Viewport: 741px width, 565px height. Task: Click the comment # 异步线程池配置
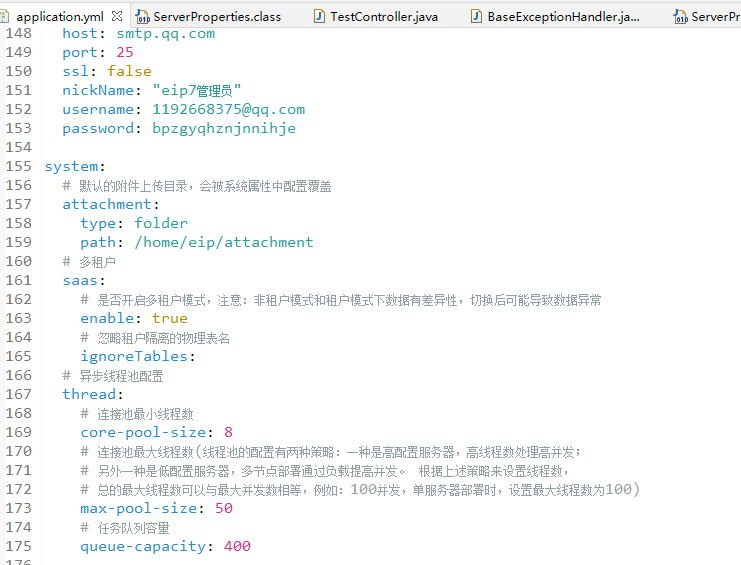(113, 376)
